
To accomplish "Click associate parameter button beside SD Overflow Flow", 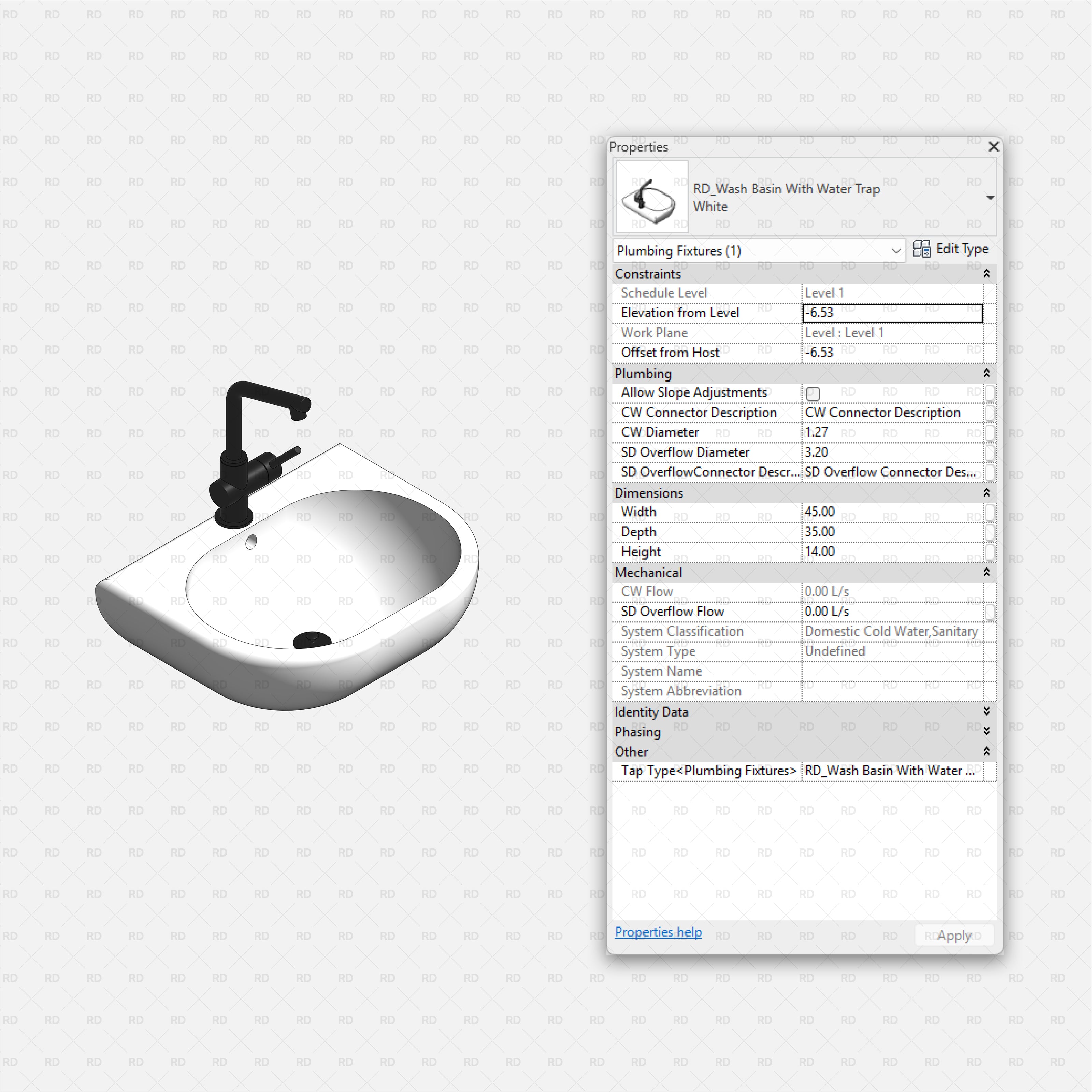I will 990,612.
